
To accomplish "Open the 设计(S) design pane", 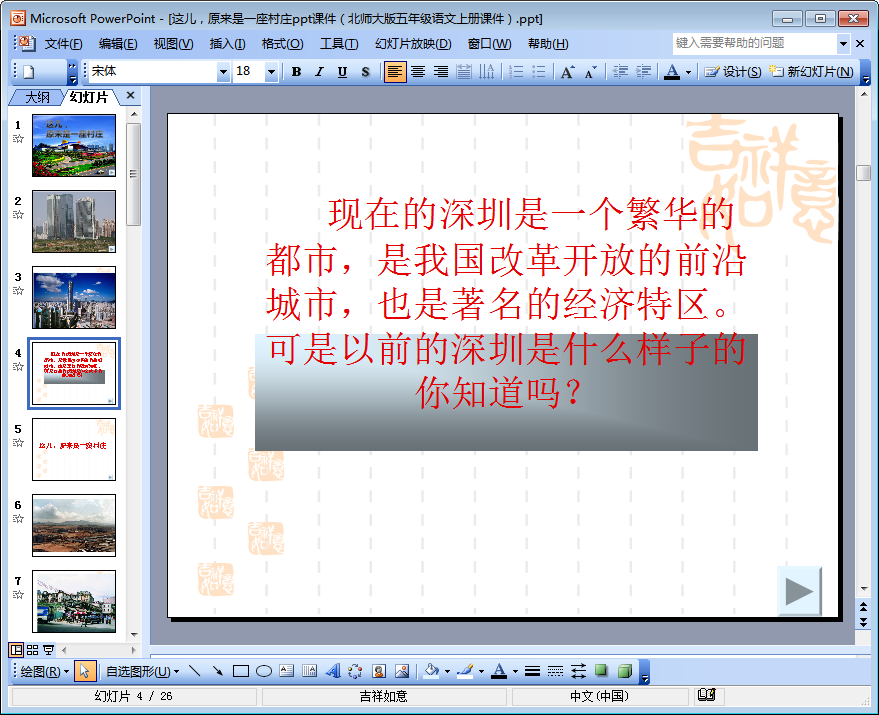I will [733, 72].
